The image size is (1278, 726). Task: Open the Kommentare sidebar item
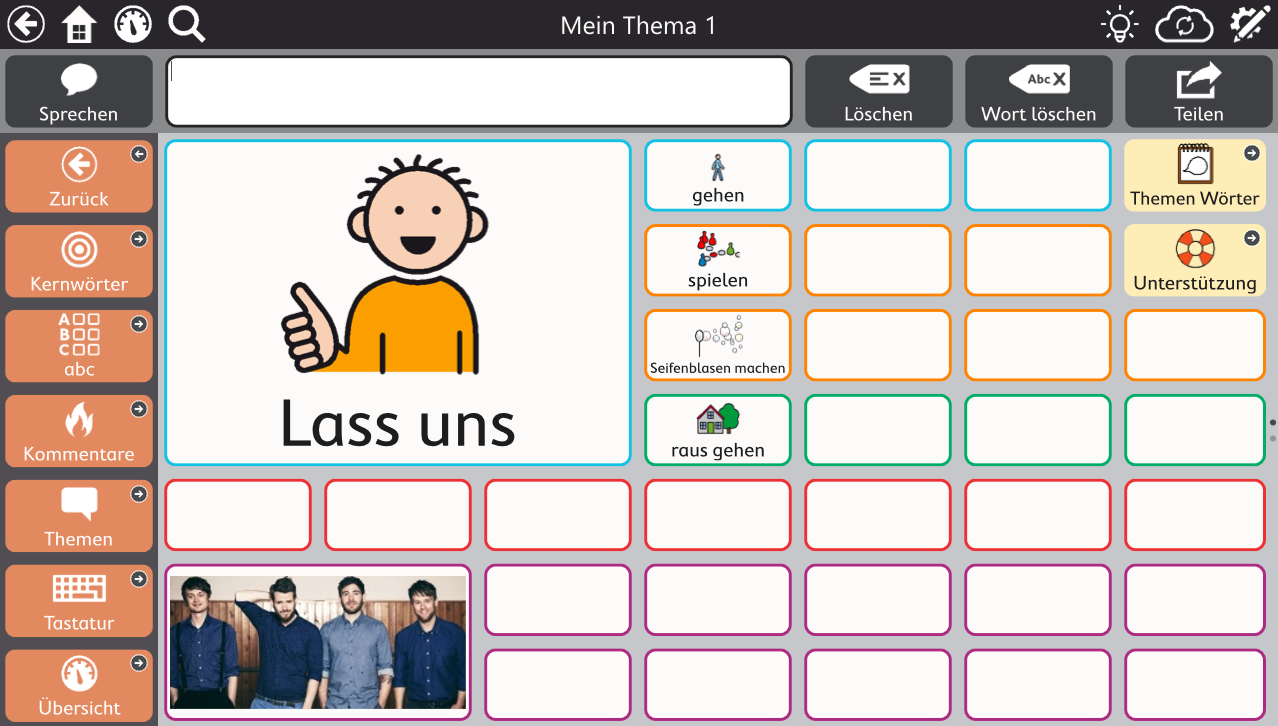point(79,431)
